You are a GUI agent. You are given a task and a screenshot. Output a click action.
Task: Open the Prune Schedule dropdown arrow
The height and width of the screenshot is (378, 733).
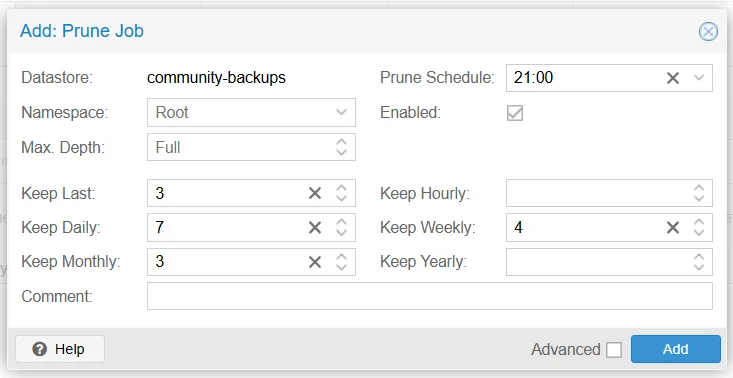point(699,78)
